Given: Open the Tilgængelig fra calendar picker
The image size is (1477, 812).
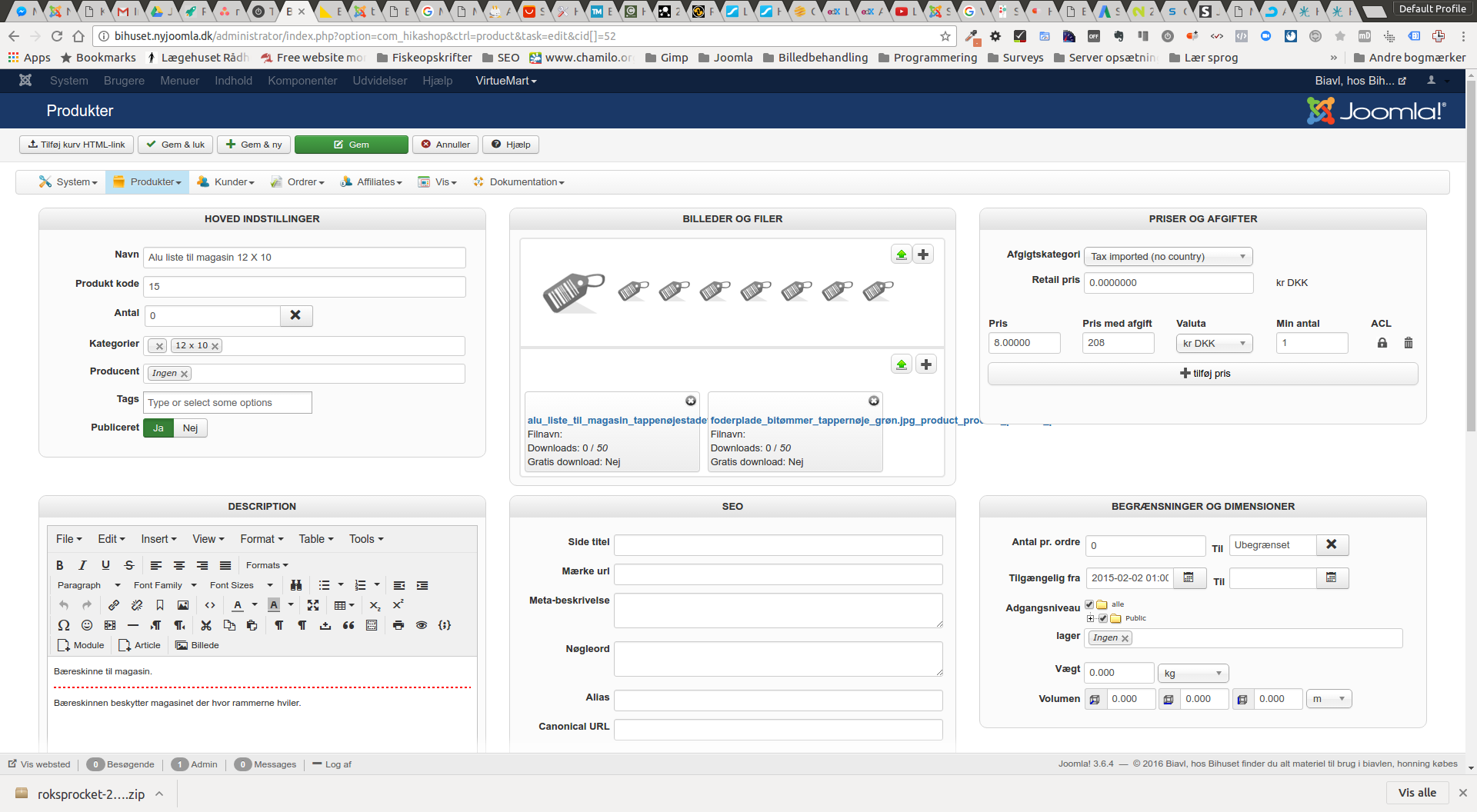Looking at the screenshot, I should [x=1189, y=578].
